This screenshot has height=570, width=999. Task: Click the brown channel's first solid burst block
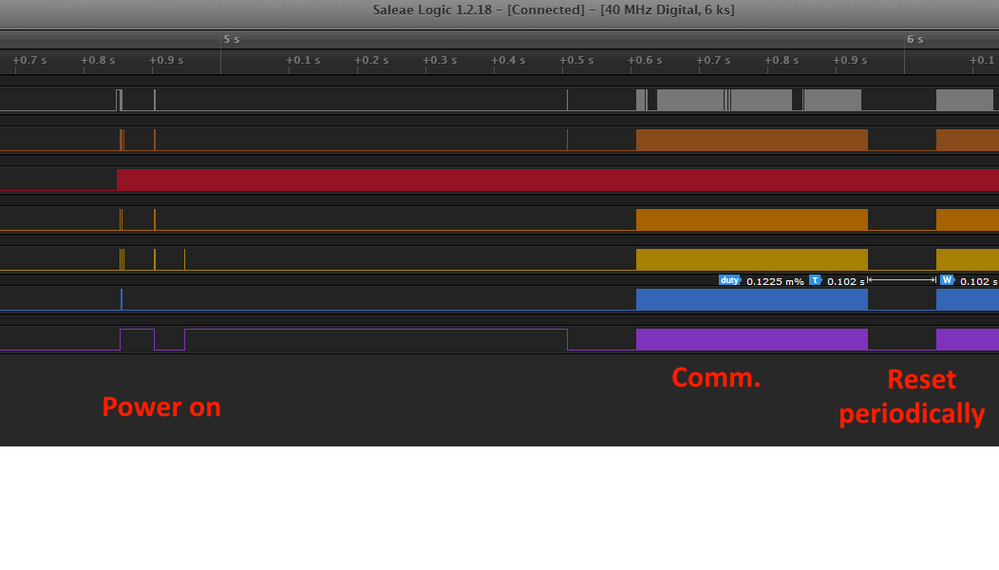[752, 140]
